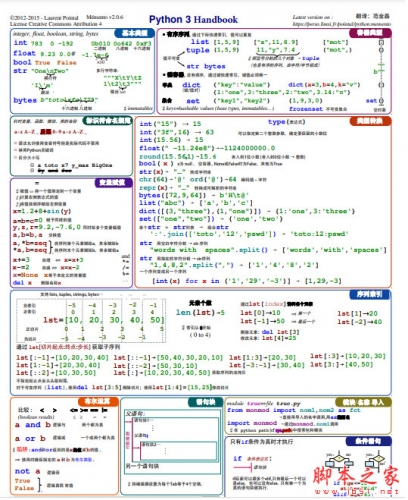Image resolution: width=408 pixels, height=500 pixels.
Task: Select the float("-11.24e8") conversion line
Action: [x=207, y=148]
